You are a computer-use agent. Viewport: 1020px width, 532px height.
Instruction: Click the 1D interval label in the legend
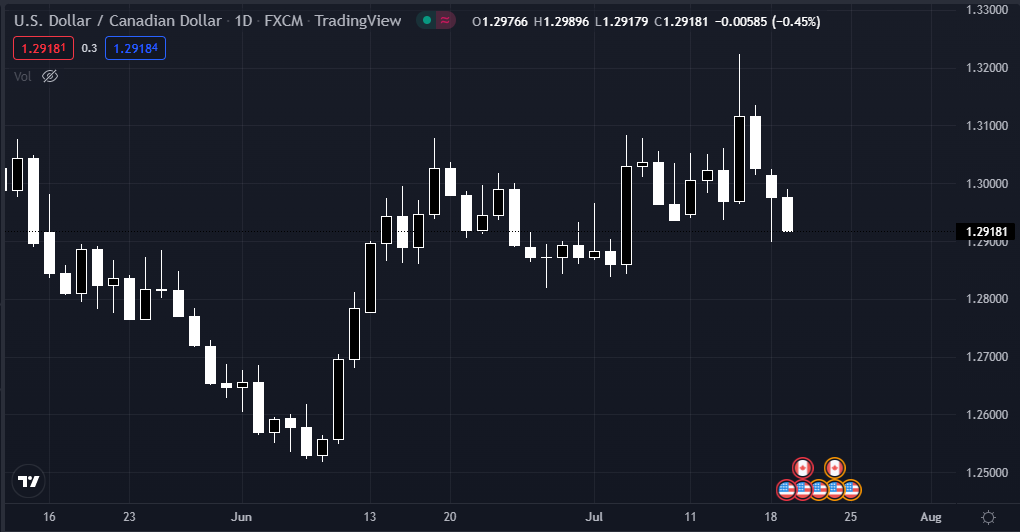click(243, 21)
